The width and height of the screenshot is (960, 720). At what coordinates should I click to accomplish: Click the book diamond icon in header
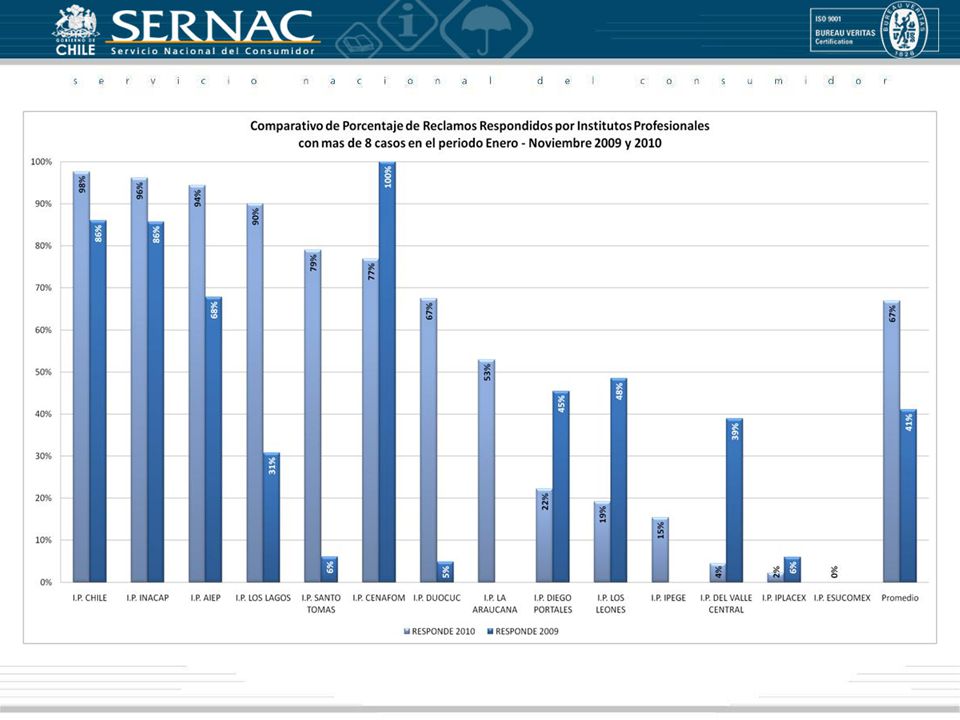359,42
